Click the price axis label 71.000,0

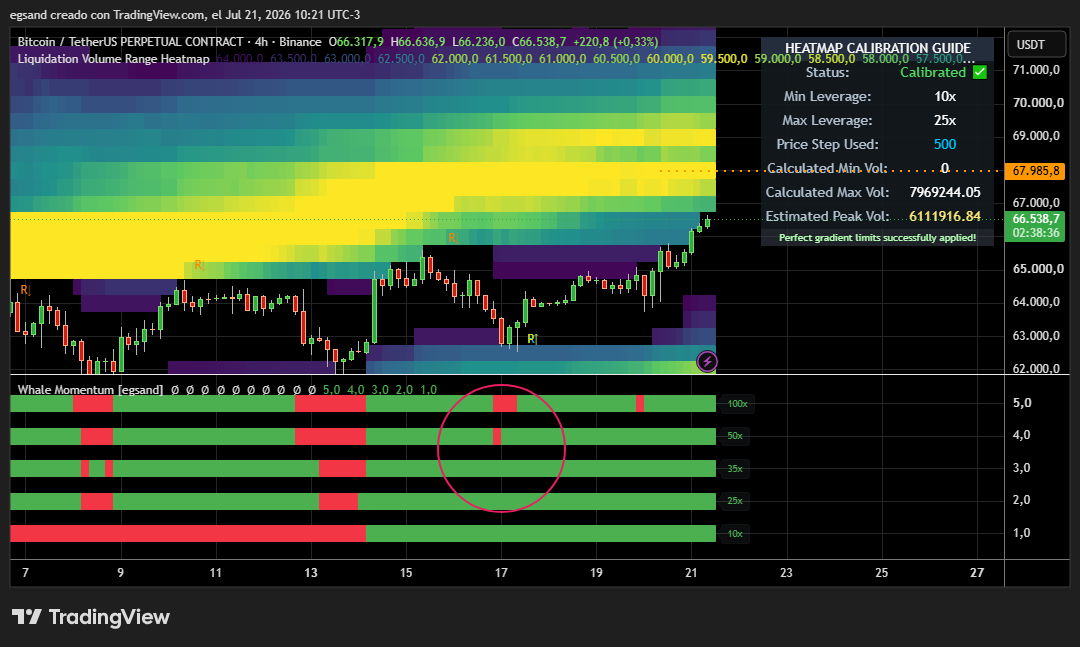coord(1036,70)
